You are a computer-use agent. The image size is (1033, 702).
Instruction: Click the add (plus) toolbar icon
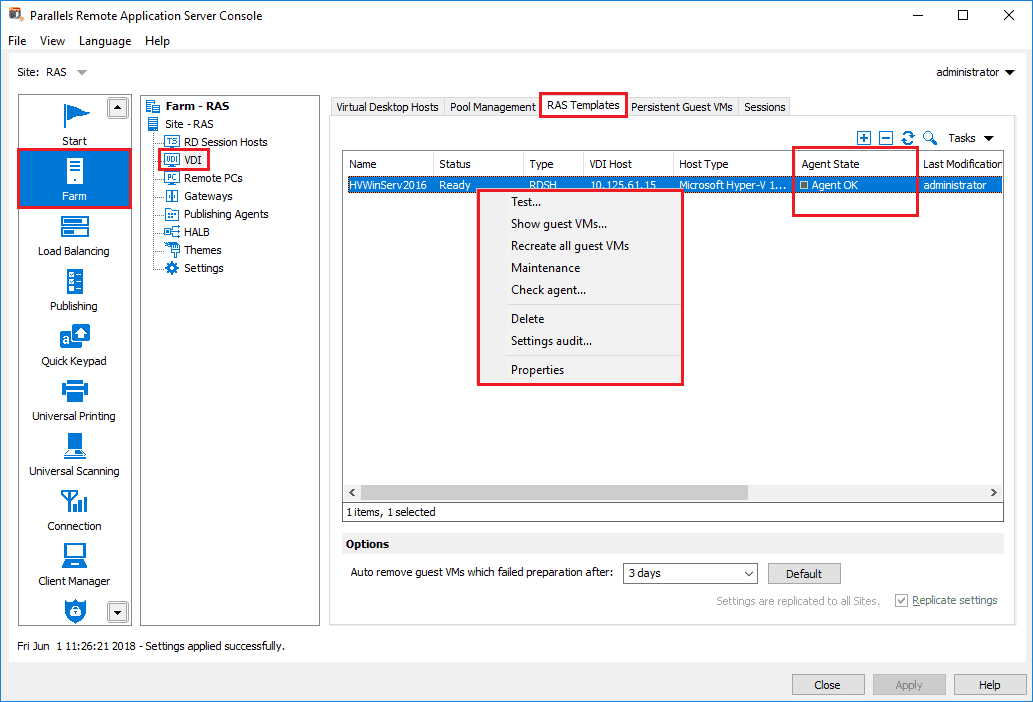tap(864, 138)
